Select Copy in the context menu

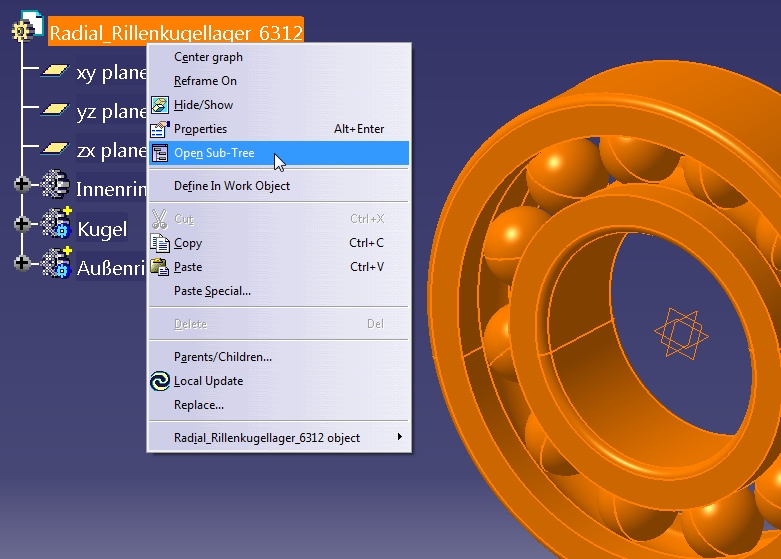tap(279, 243)
